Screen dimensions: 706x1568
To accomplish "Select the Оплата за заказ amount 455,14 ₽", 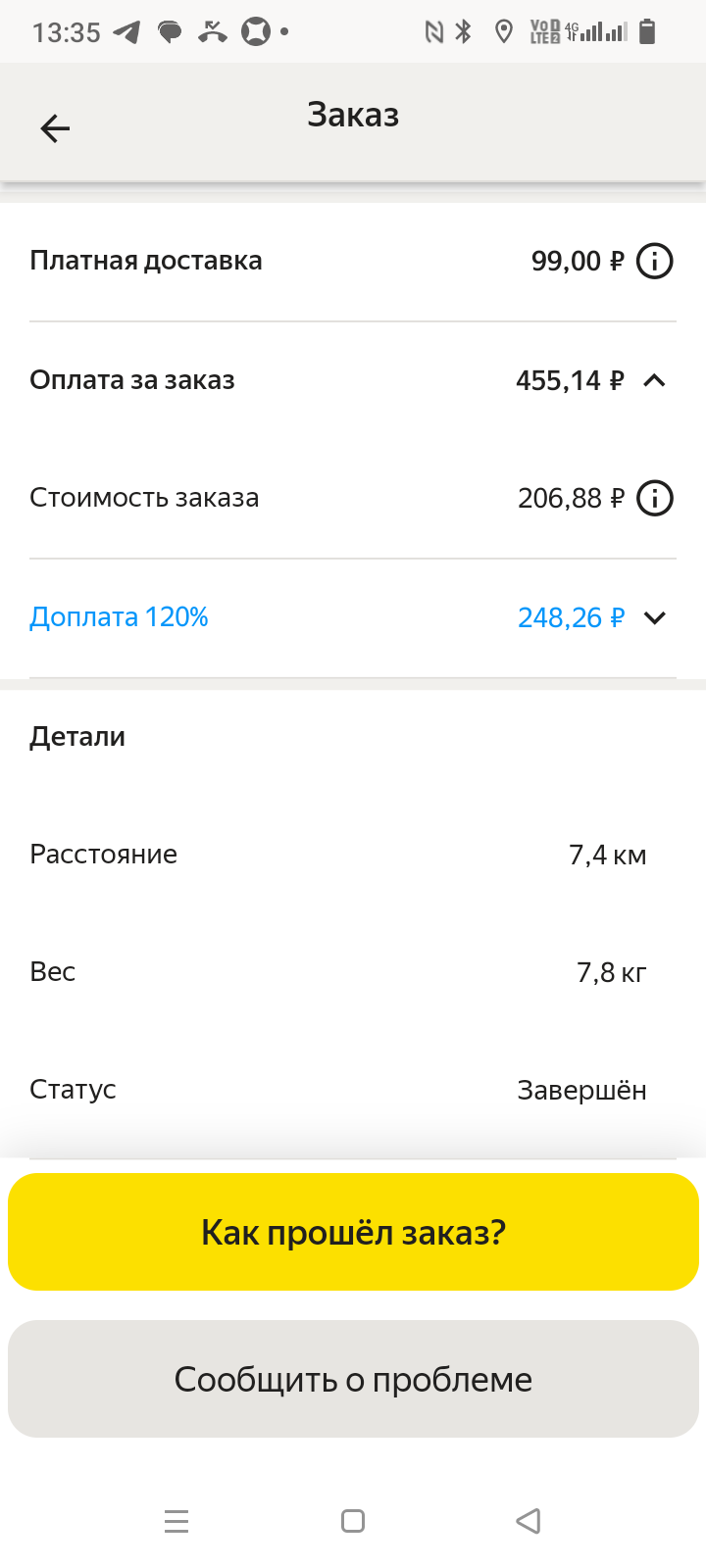I will 570,380.
